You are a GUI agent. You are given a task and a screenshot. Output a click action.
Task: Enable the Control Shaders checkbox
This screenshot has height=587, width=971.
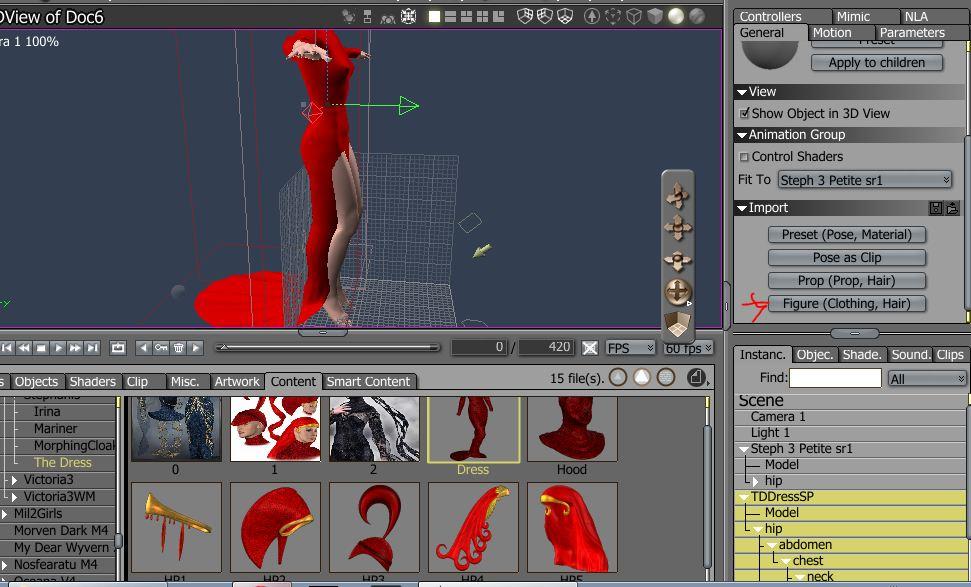(744, 157)
